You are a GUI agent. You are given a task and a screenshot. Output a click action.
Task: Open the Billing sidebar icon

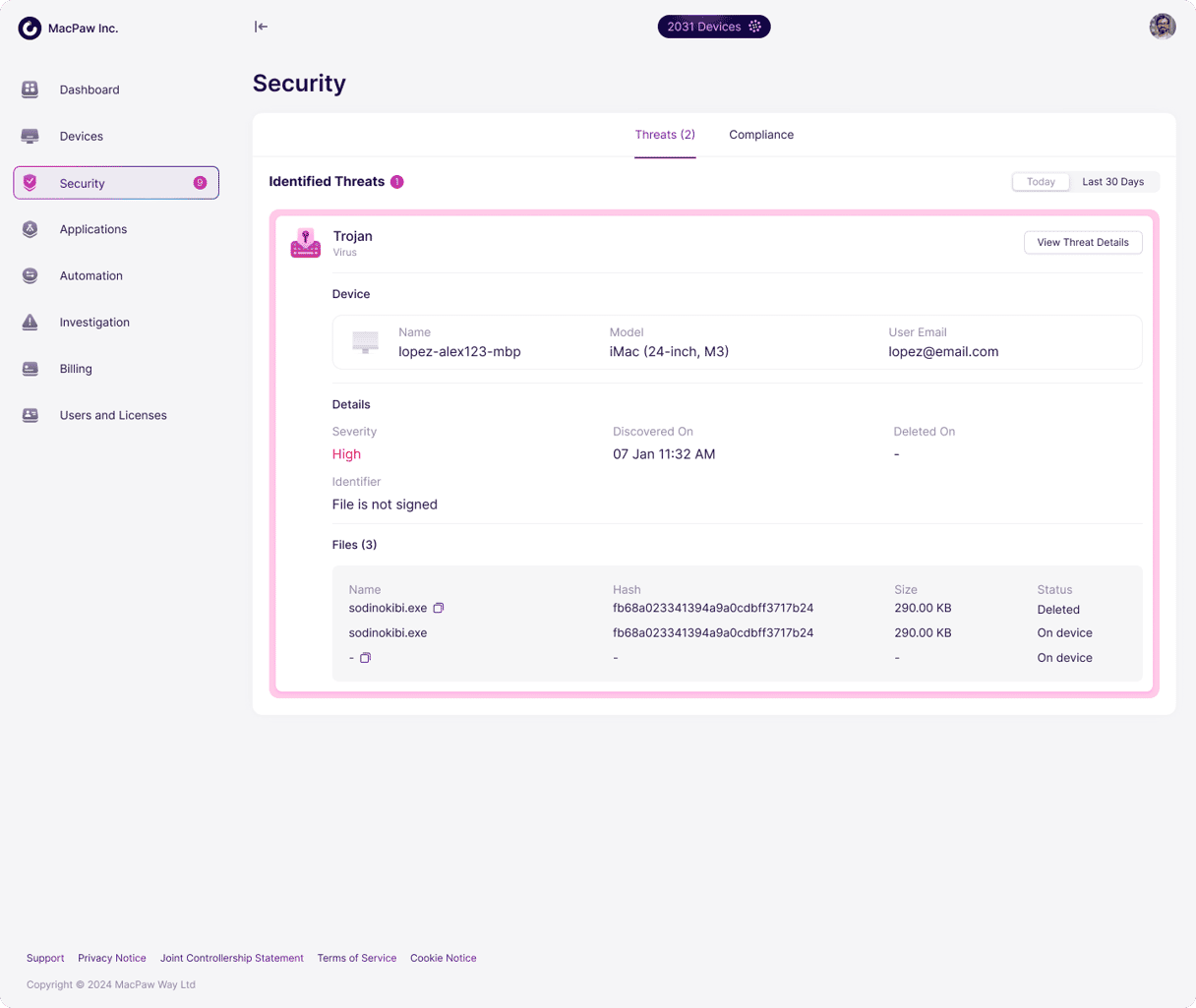pos(30,369)
